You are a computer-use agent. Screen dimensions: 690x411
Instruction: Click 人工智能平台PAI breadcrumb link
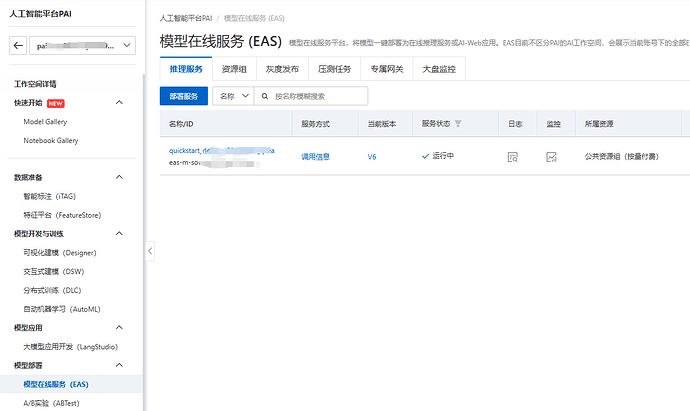(x=186, y=18)
